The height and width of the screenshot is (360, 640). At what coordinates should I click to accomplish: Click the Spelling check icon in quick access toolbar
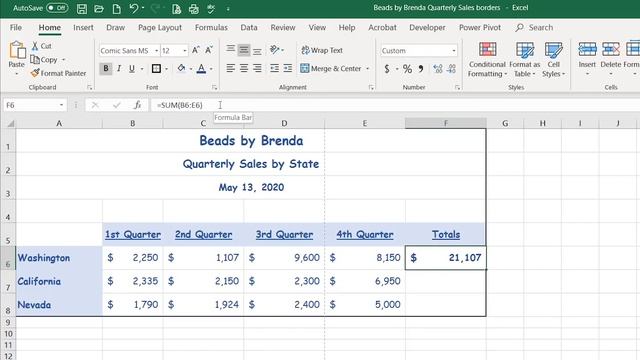tap(211, 9)
